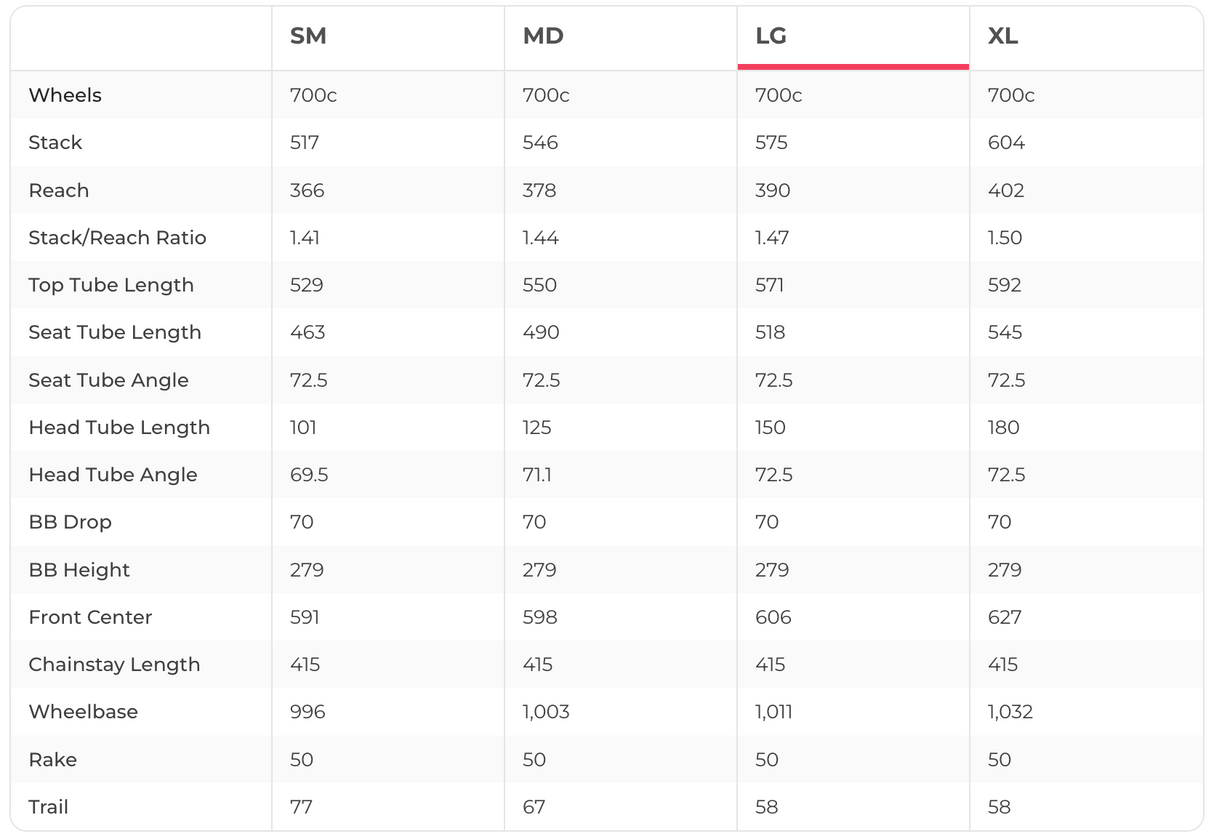Click the LG size column header

771,37
